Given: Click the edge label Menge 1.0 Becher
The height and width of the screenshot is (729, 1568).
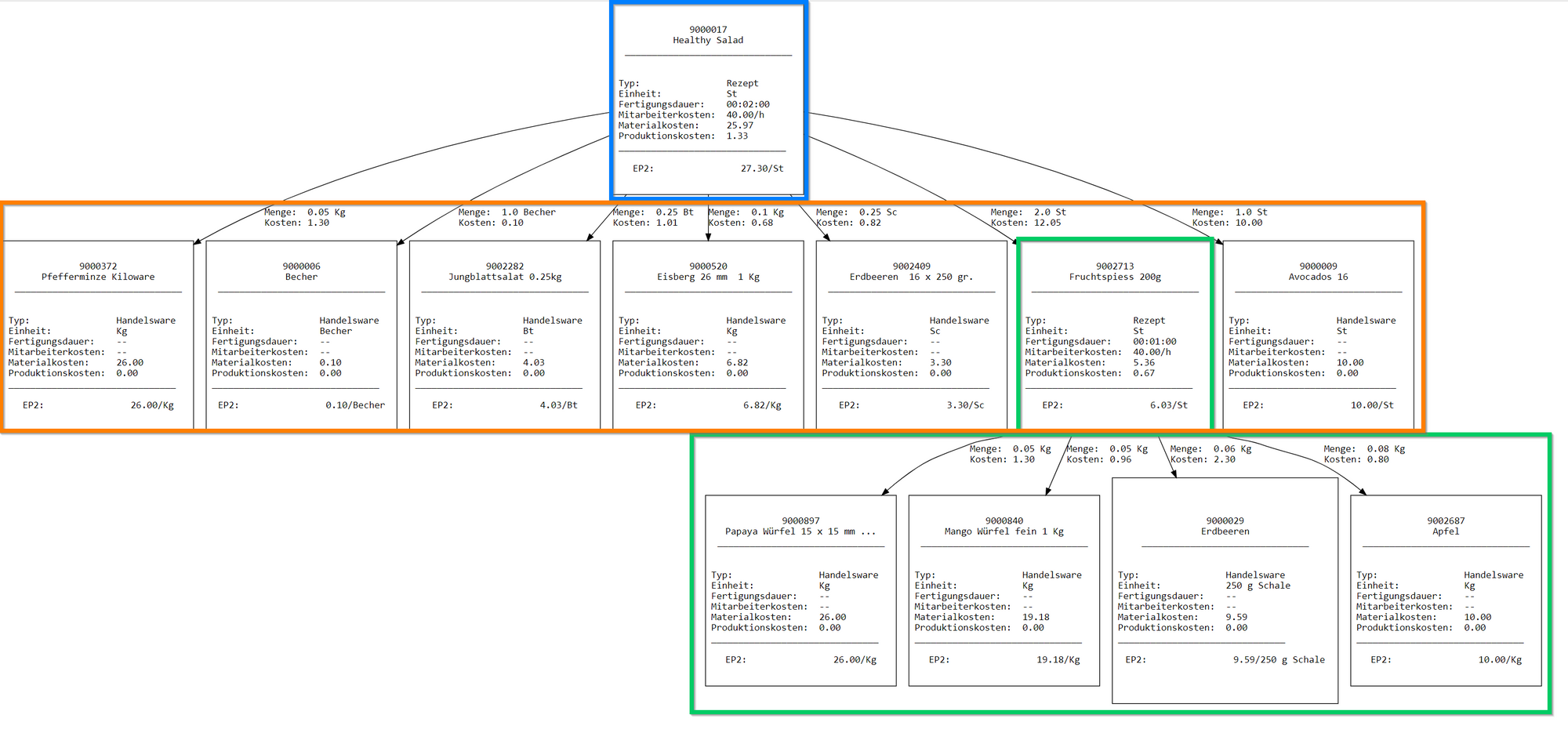Looking at the screenshot, I should click(x=506, y=212).
